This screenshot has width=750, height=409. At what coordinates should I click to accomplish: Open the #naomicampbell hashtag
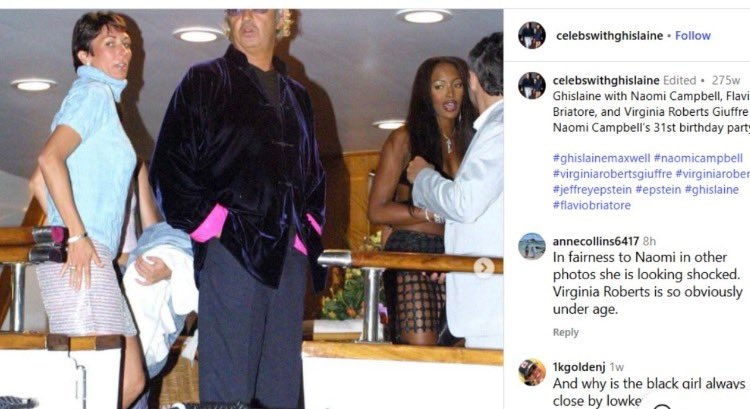pyautogui.click(x=698, y=158)
